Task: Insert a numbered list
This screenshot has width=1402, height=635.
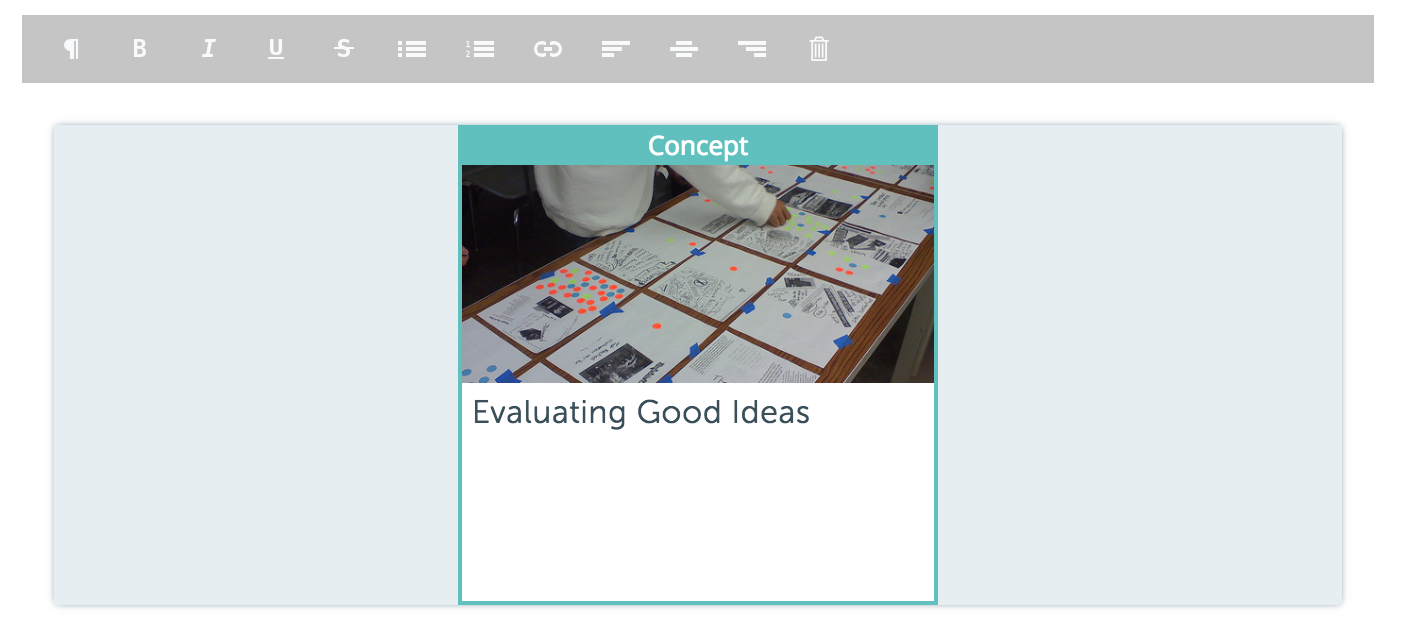Action: (x=480, y=48)
